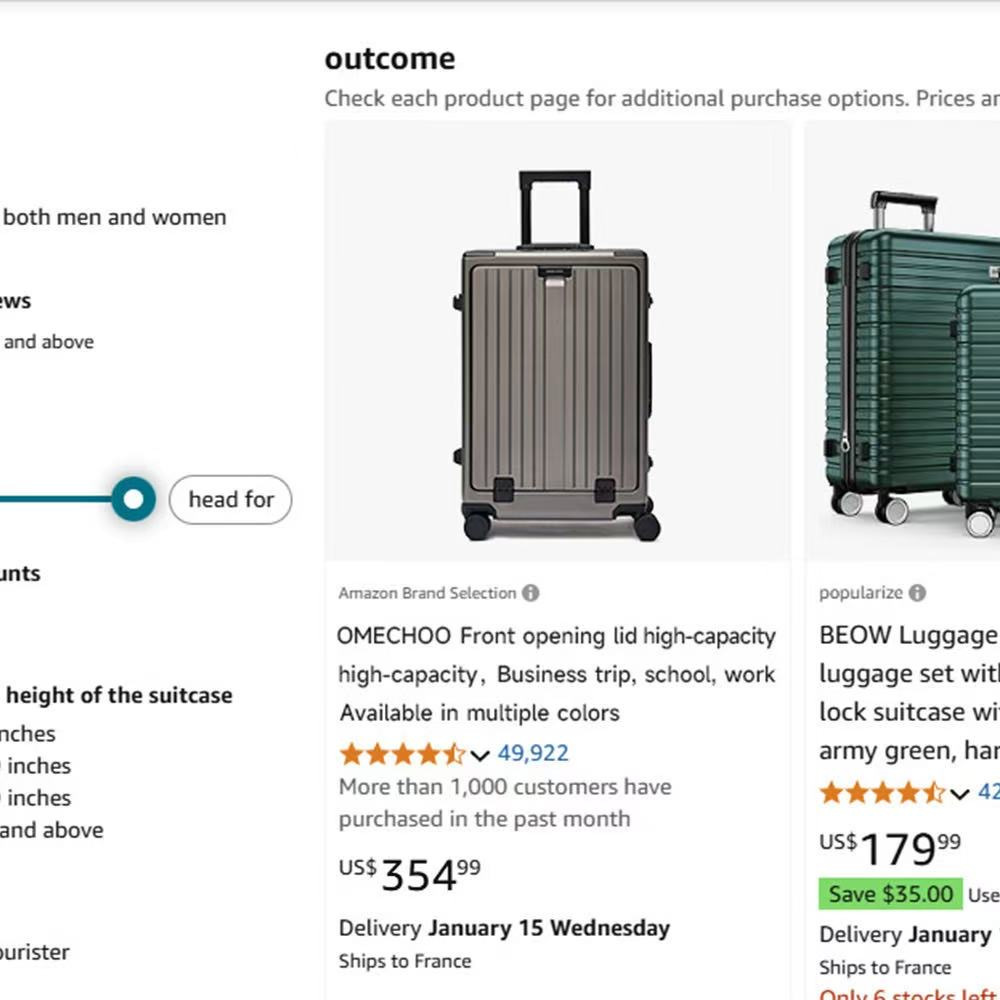The width and height of the screenshot is (1000, 1000).
Task: Expand rating chevron beside 49,922 reviews
Action: [x=480, y=755]
